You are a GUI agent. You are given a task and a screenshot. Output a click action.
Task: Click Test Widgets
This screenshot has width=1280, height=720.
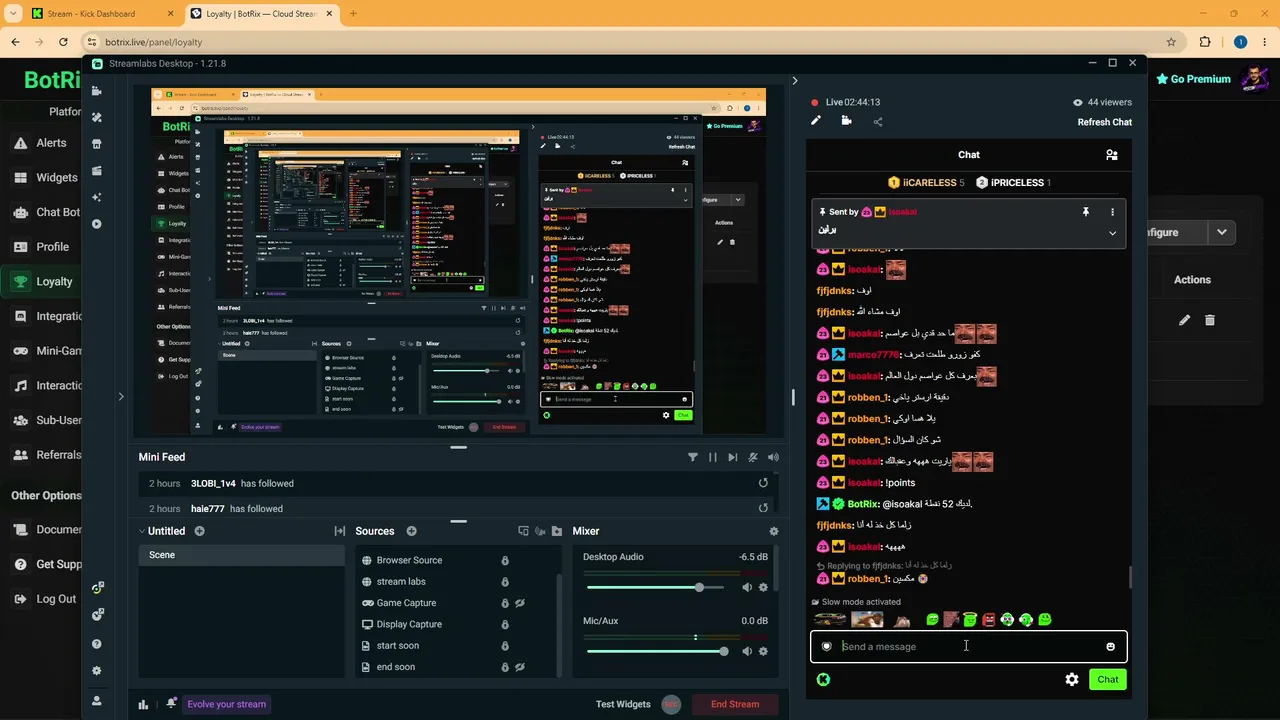pyautogui.click(x=623, y=704)
